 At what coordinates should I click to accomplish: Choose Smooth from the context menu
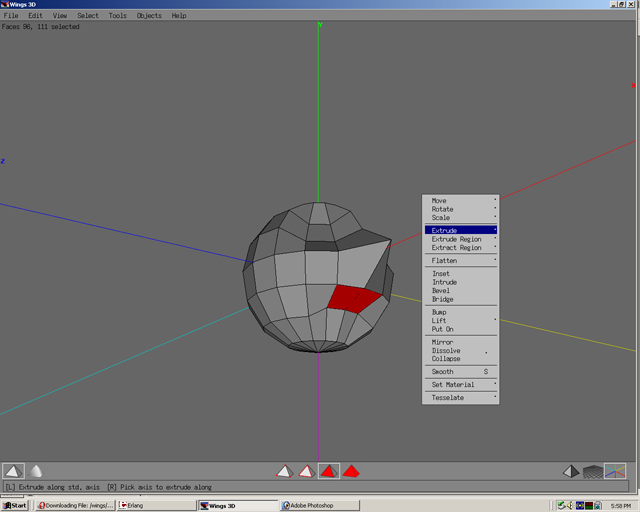coord(460,372)
